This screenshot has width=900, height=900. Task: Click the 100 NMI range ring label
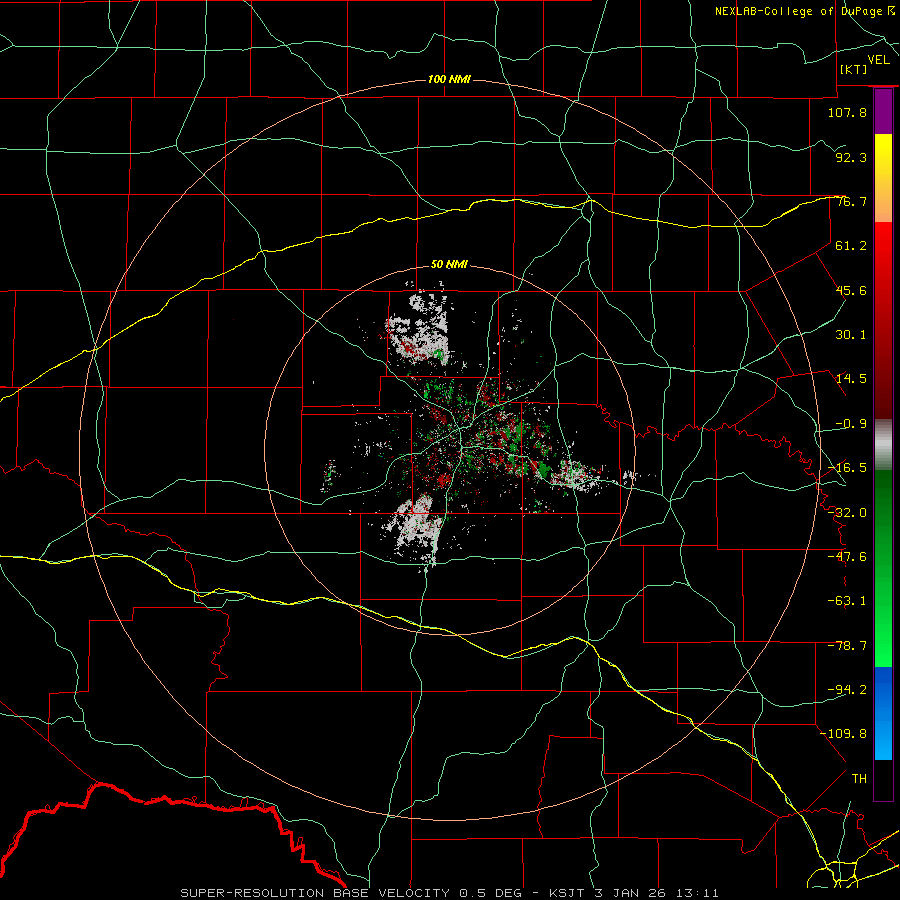(449, 79)
